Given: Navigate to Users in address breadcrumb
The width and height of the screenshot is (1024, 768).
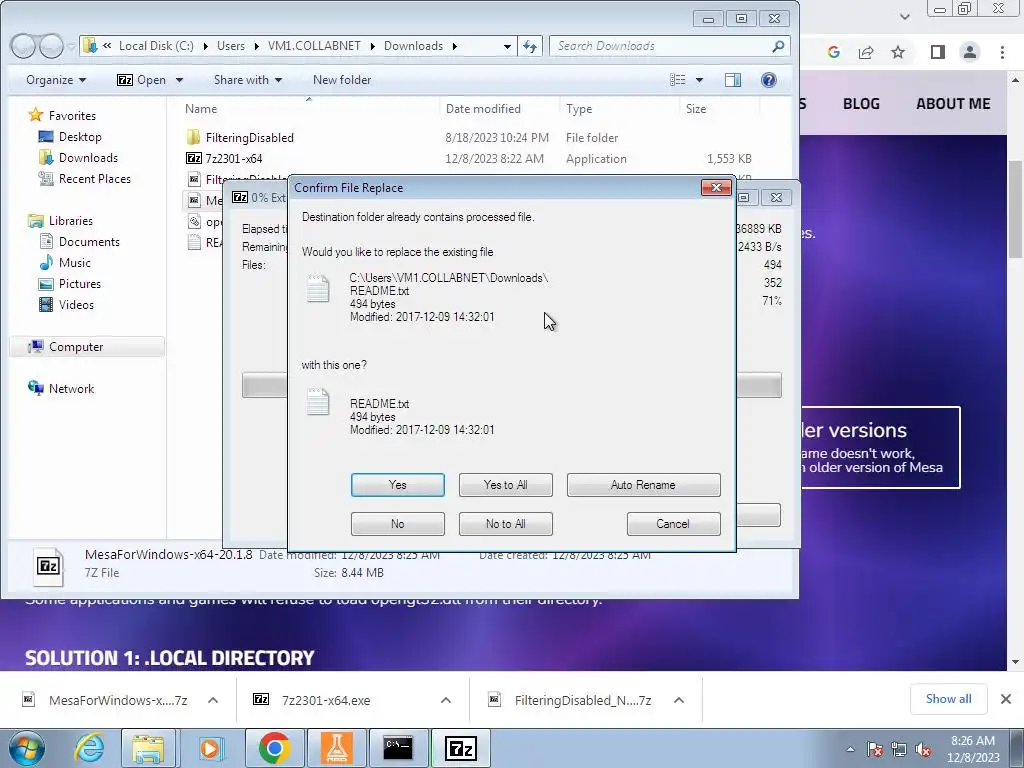Looking at the screenshot, I should coord(231,46).
